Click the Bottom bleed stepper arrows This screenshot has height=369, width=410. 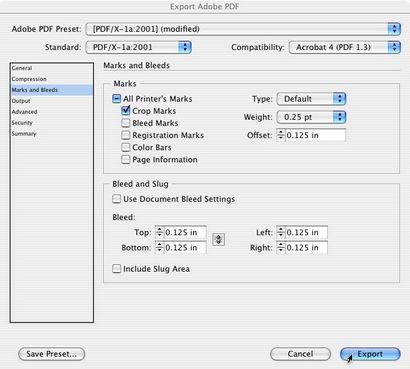160,248
